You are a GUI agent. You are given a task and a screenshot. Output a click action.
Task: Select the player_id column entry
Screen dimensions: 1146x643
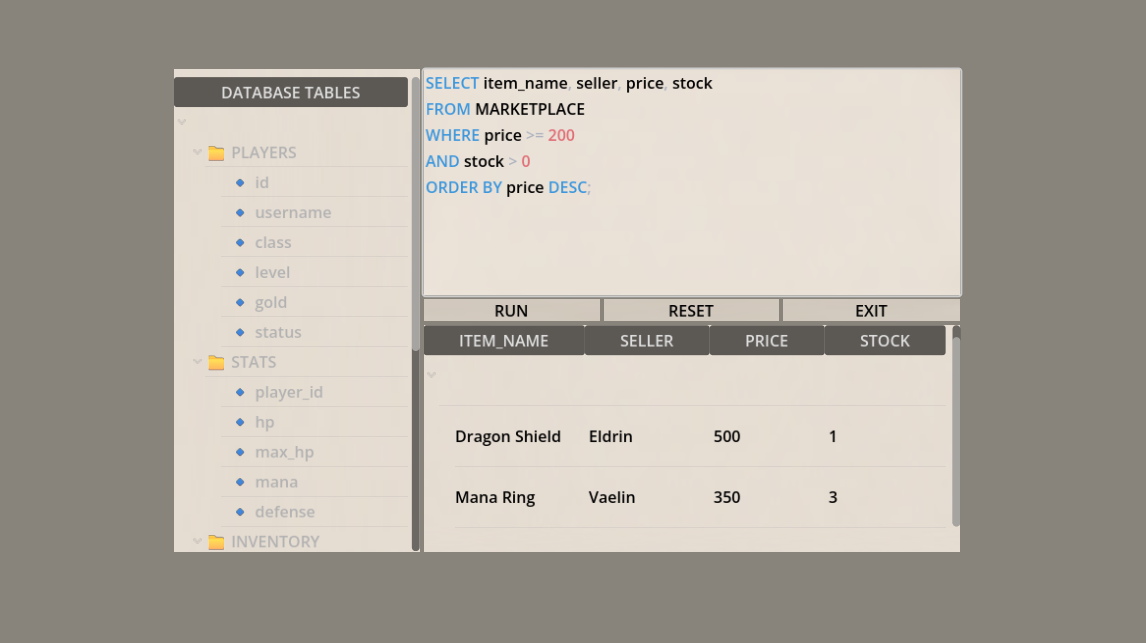[x=289, y=392]
